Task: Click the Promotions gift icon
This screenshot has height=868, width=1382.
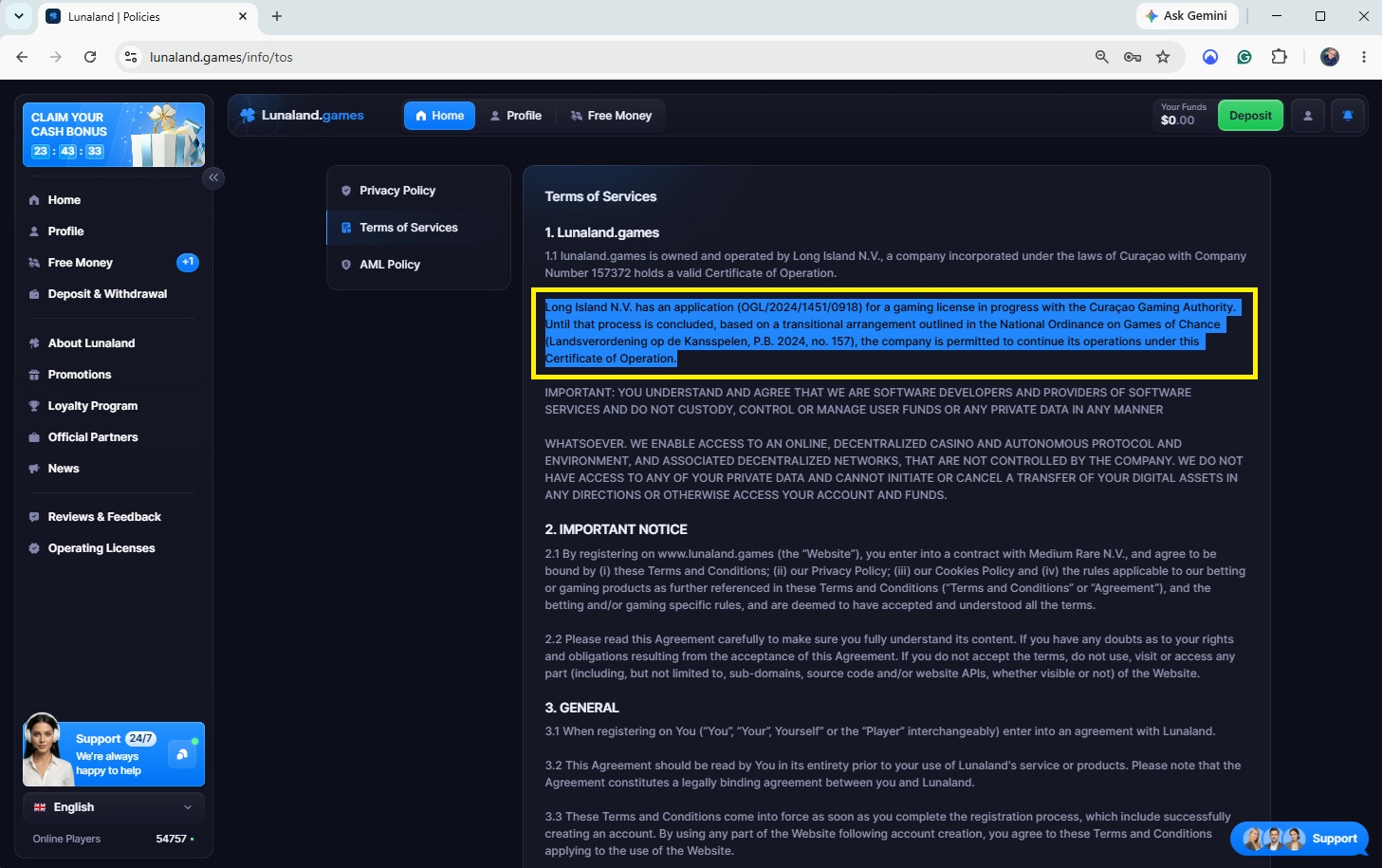Action: (34, 375)
